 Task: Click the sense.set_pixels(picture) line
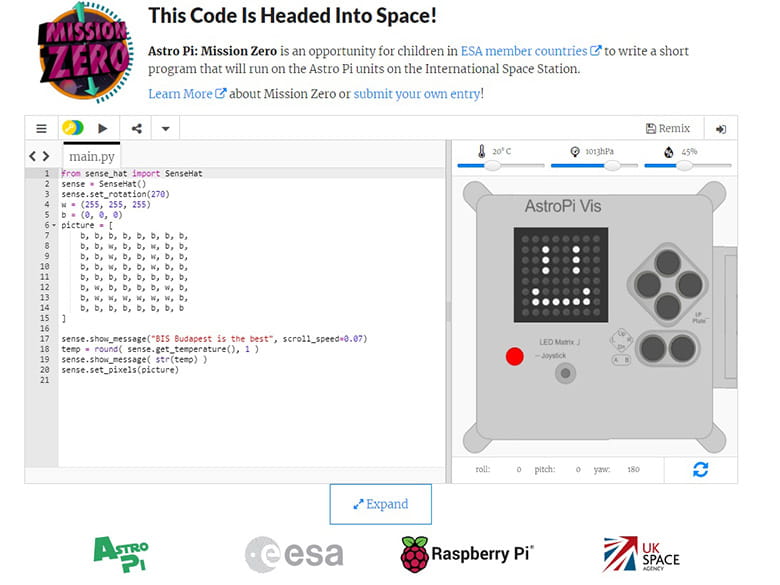(120, 370)
